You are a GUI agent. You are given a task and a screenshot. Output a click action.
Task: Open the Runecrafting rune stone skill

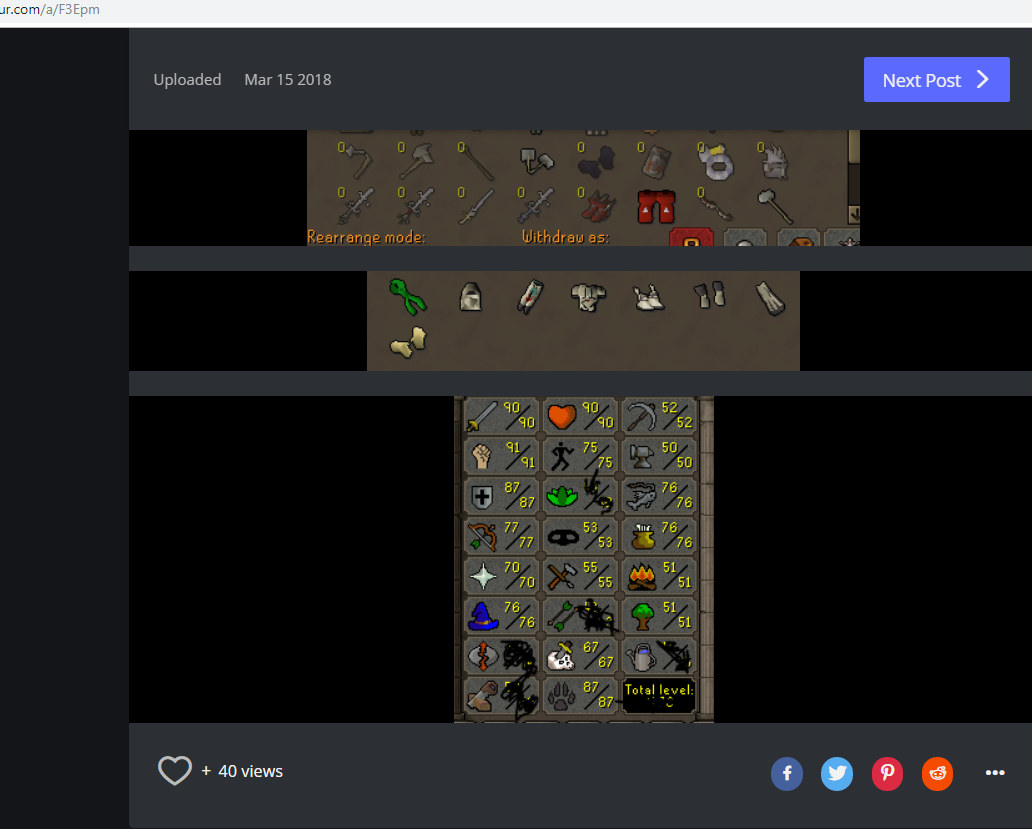pyautogui.click(x=482, y=657)
